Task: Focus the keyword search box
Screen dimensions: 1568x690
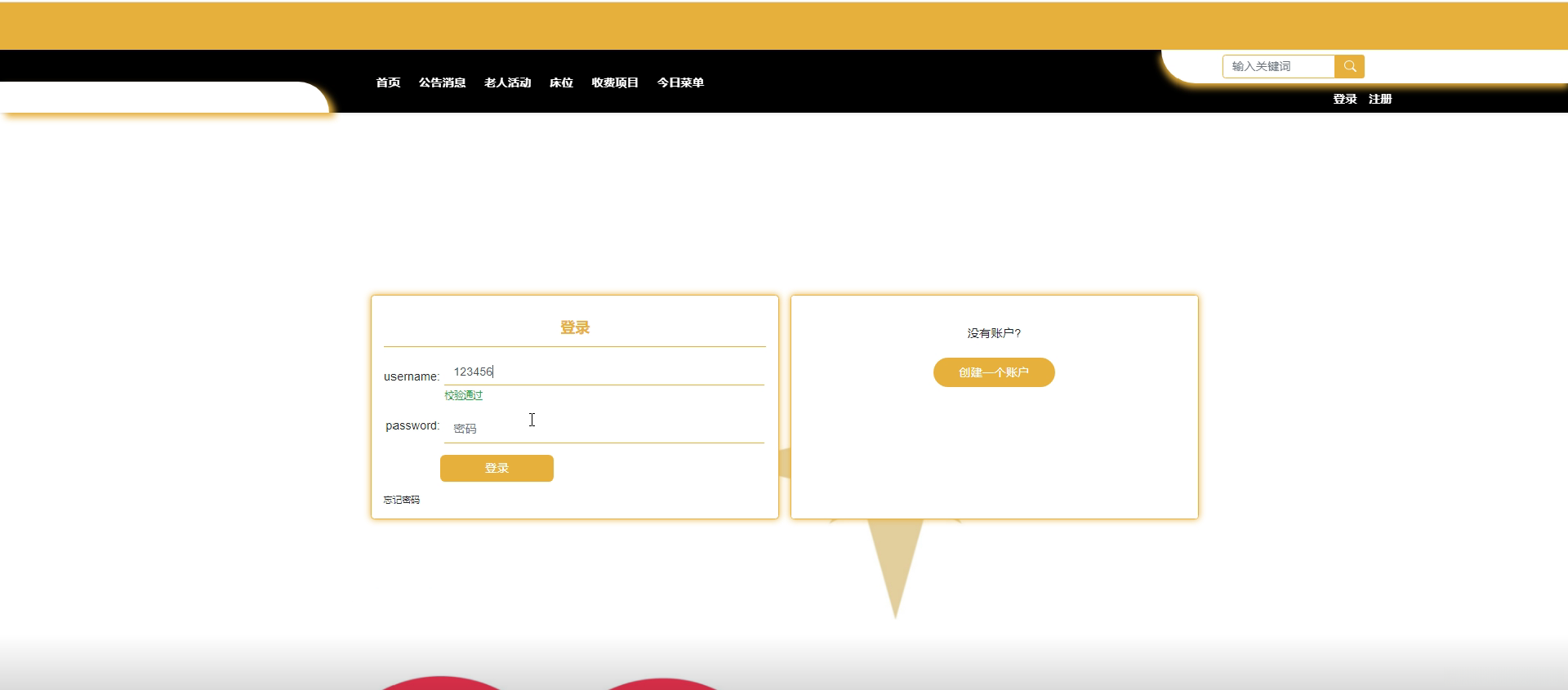Action: [1279, 66]
